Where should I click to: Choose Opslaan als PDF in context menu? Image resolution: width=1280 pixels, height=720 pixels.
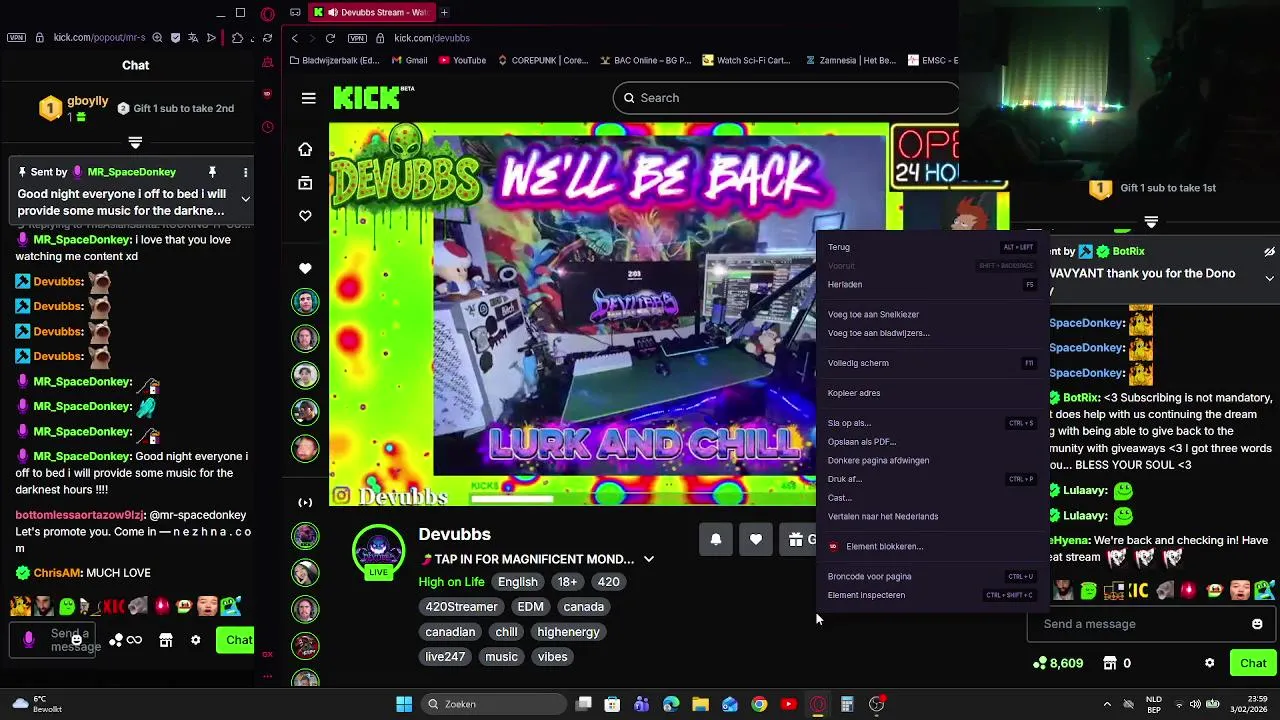[x=930, y=441]
